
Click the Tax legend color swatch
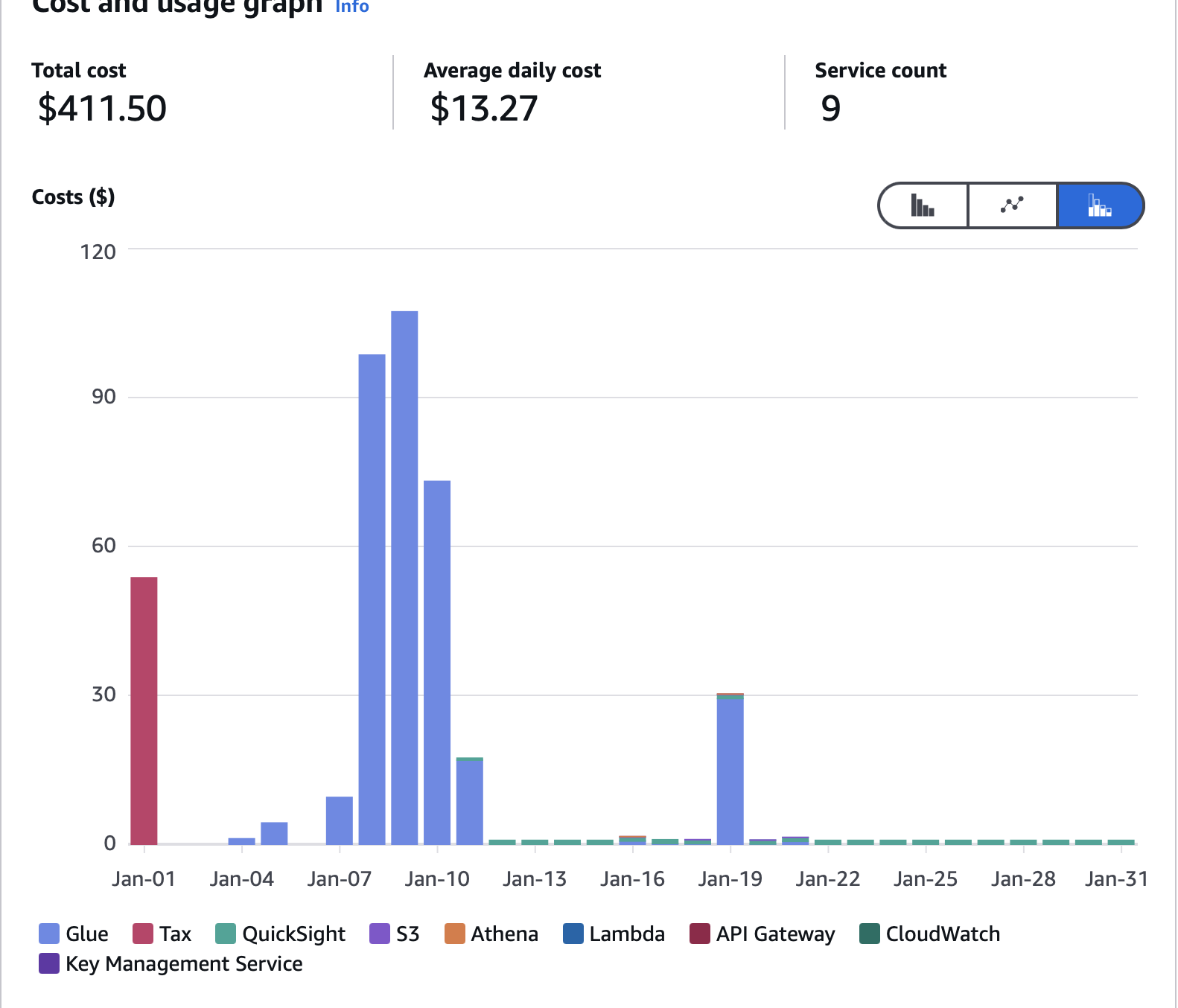(x=143, y=934)
